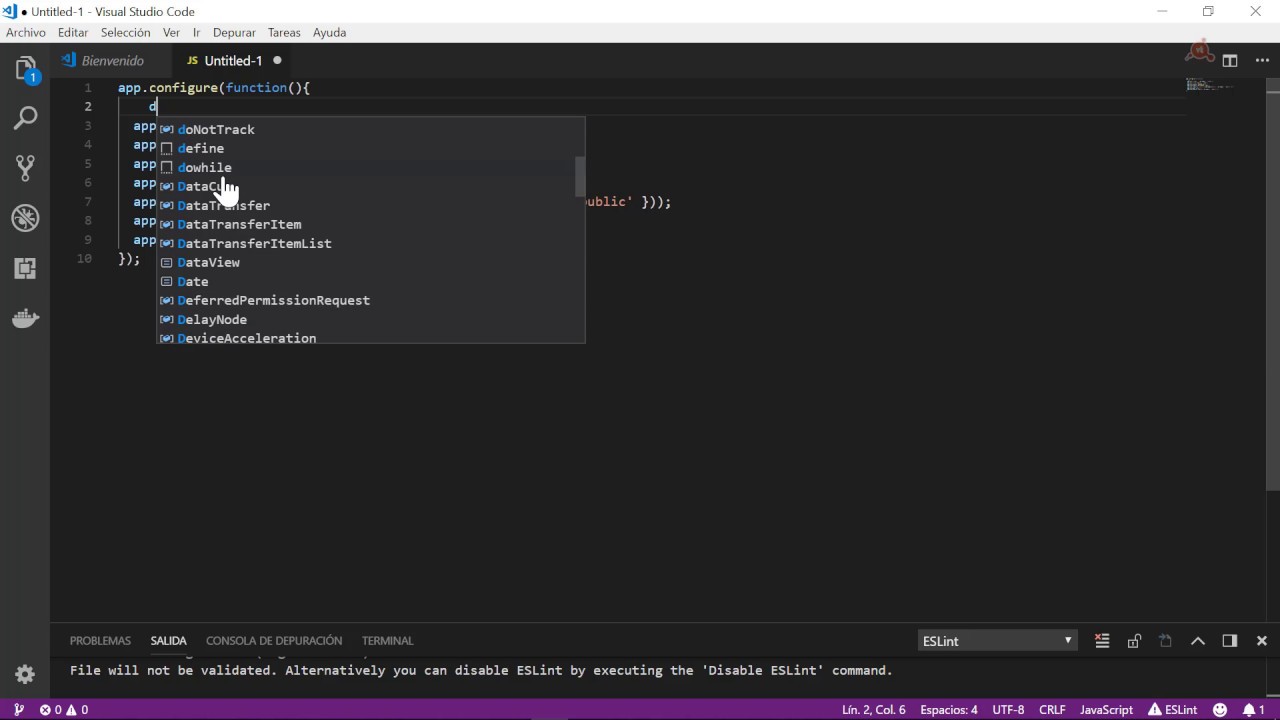Change end of line sequence CRLF
Image resolution: width=1280 pixels, height=720 pixels.
1052,710
